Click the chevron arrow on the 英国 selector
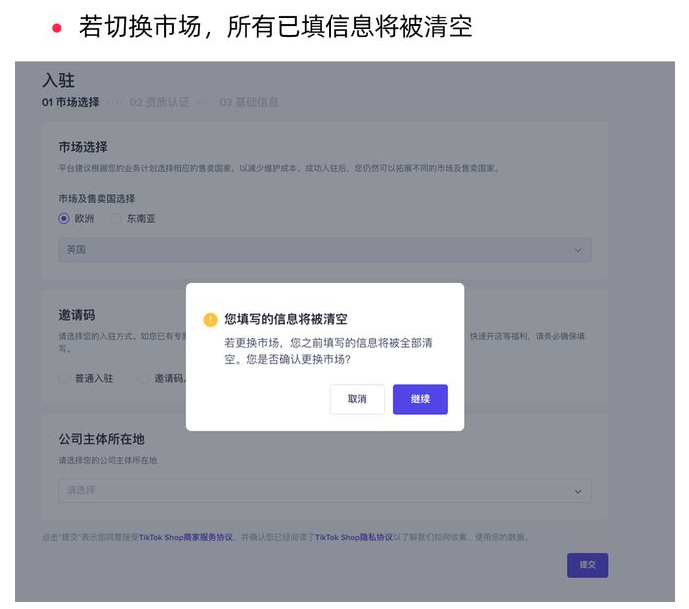 tap(577, 250)
